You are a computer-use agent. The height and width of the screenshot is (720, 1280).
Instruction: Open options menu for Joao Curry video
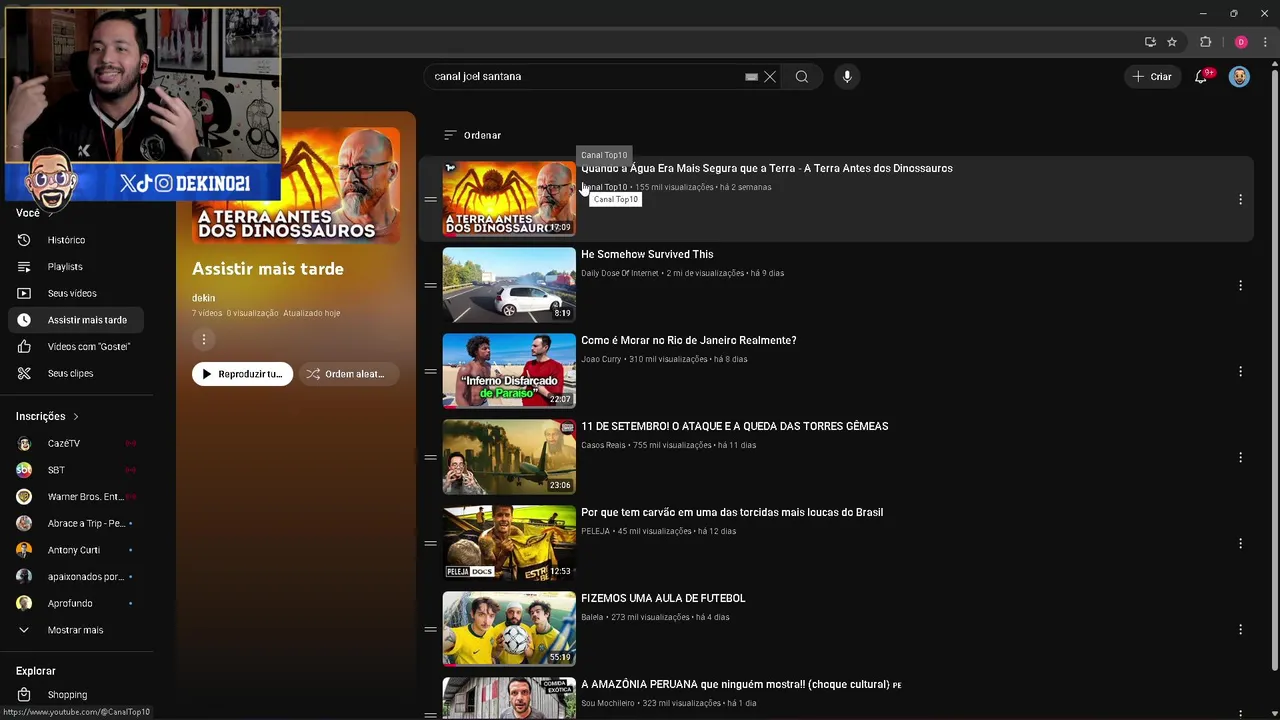[x=1240, y=372]
